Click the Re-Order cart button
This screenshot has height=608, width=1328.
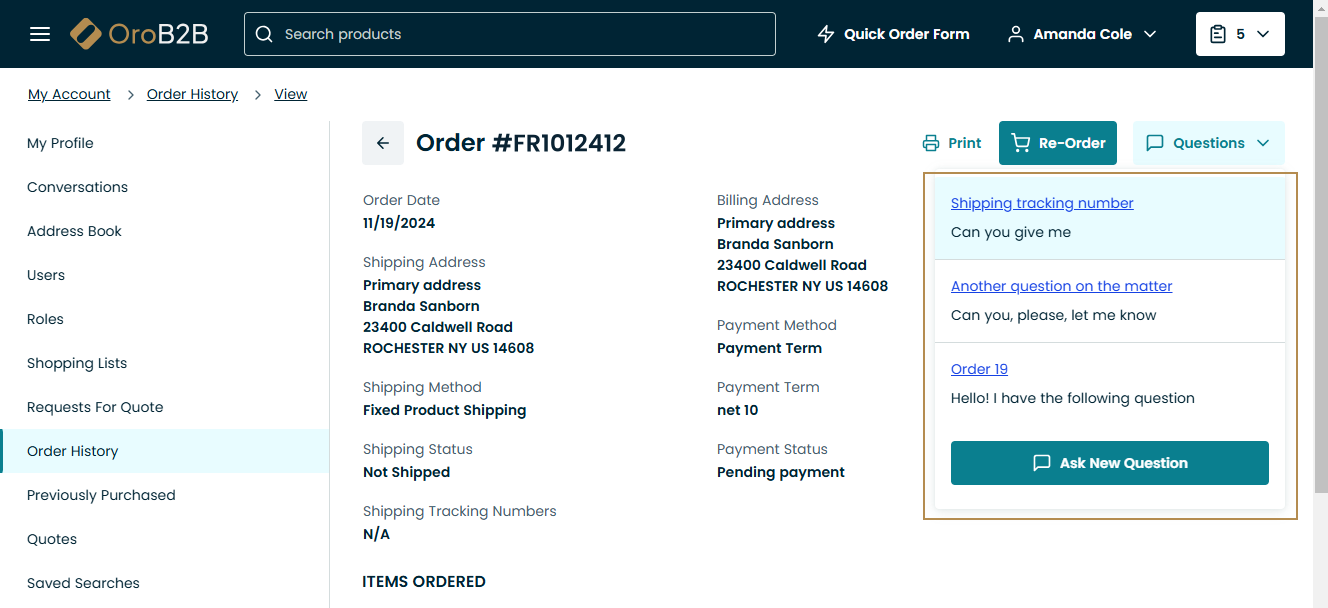(1059, 143)
